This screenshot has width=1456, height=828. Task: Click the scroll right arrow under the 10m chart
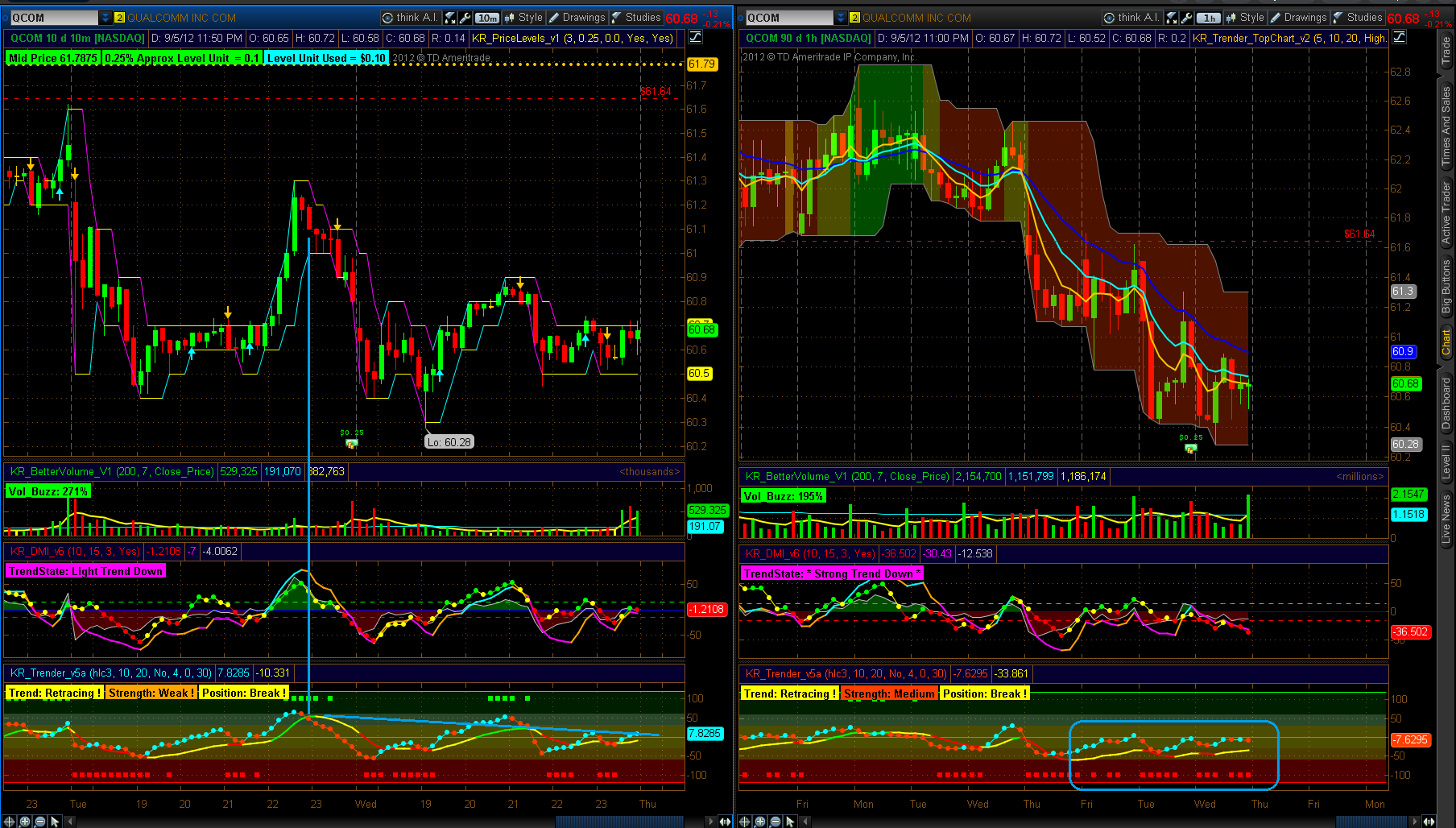[x=710, y=822]
